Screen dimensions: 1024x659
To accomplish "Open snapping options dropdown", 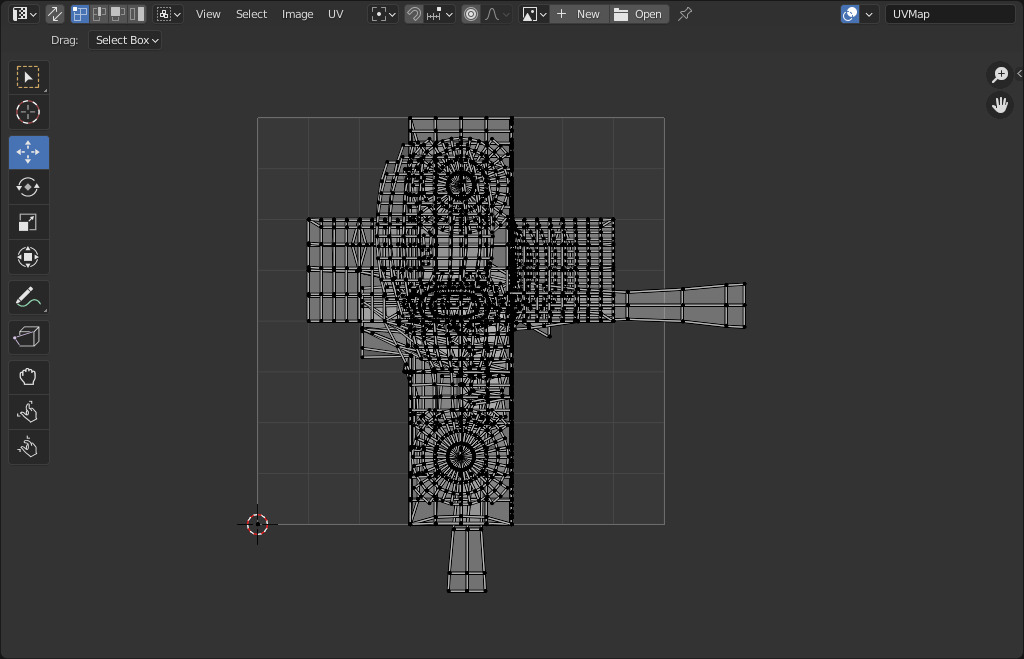I will pyautogui.click(x=439, y=14).
